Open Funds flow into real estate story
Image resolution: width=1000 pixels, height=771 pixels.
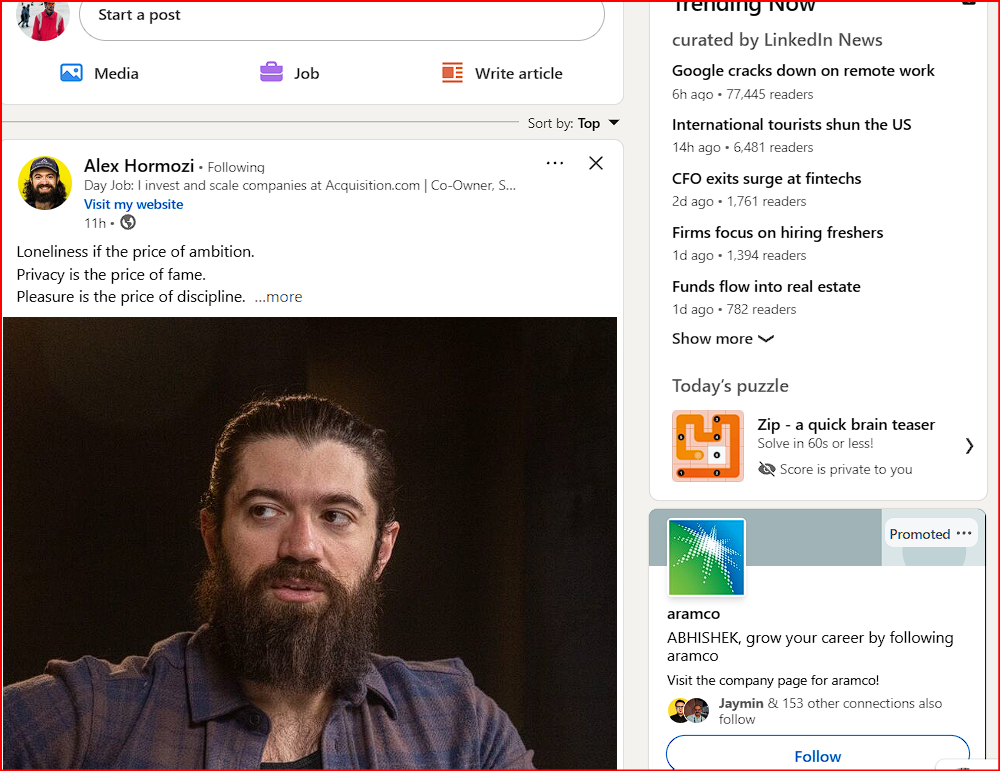[766, 287]
